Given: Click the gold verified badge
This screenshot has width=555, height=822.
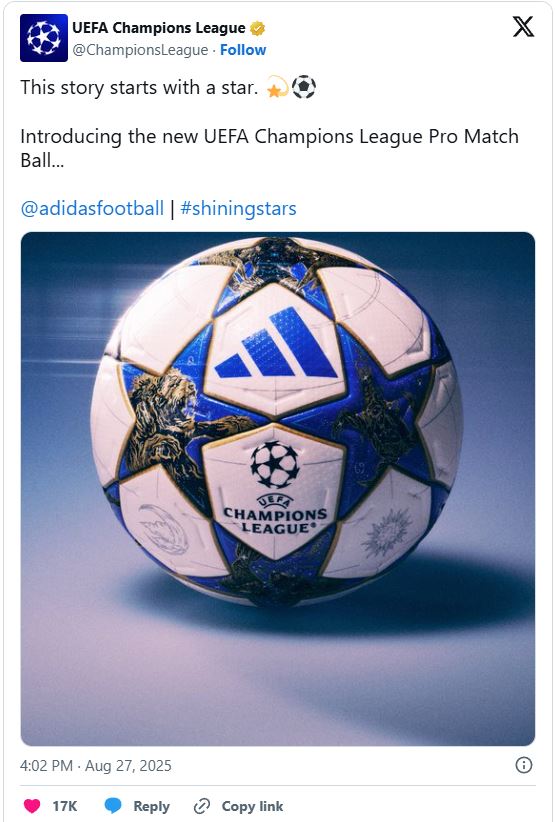Looking at the screenshot, I should coord(257,28).
